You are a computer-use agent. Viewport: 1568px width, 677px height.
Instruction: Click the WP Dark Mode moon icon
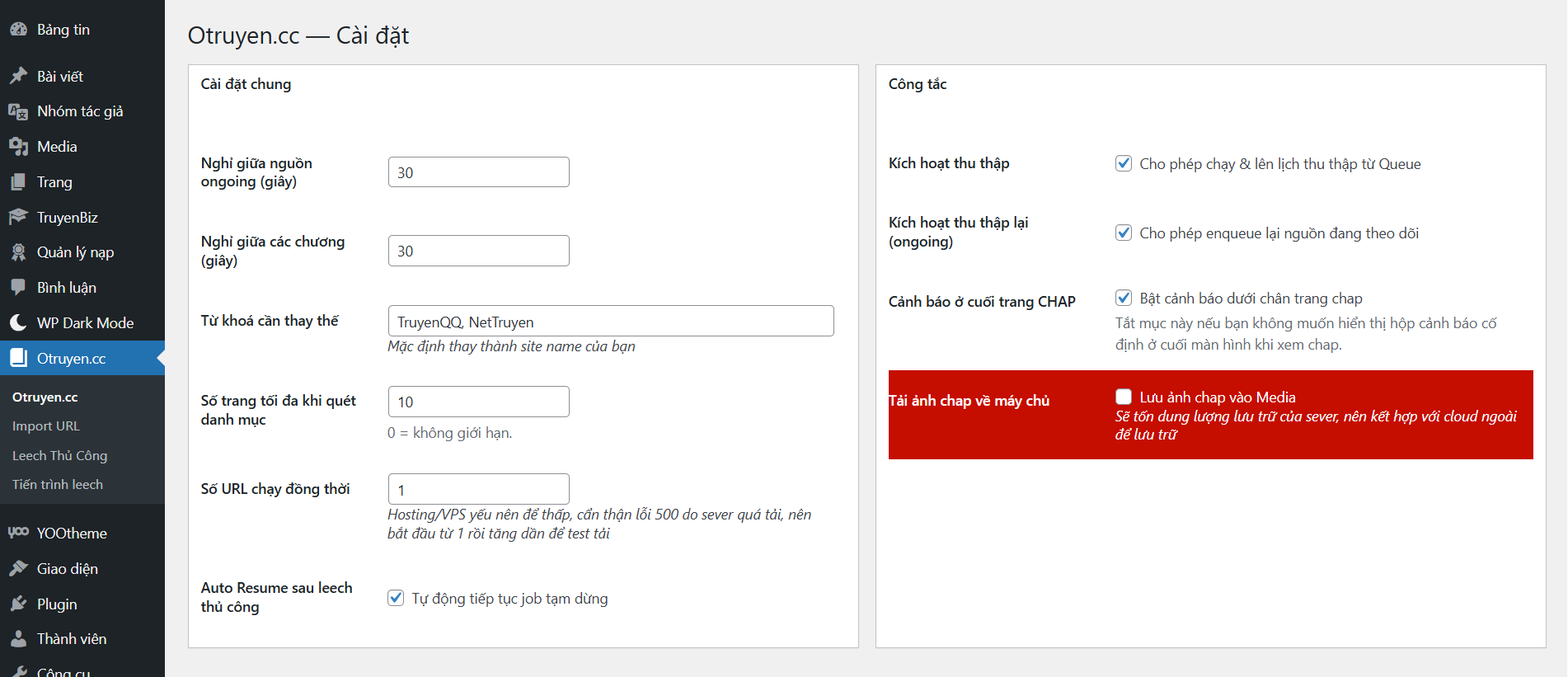click(x=18, y=322)
